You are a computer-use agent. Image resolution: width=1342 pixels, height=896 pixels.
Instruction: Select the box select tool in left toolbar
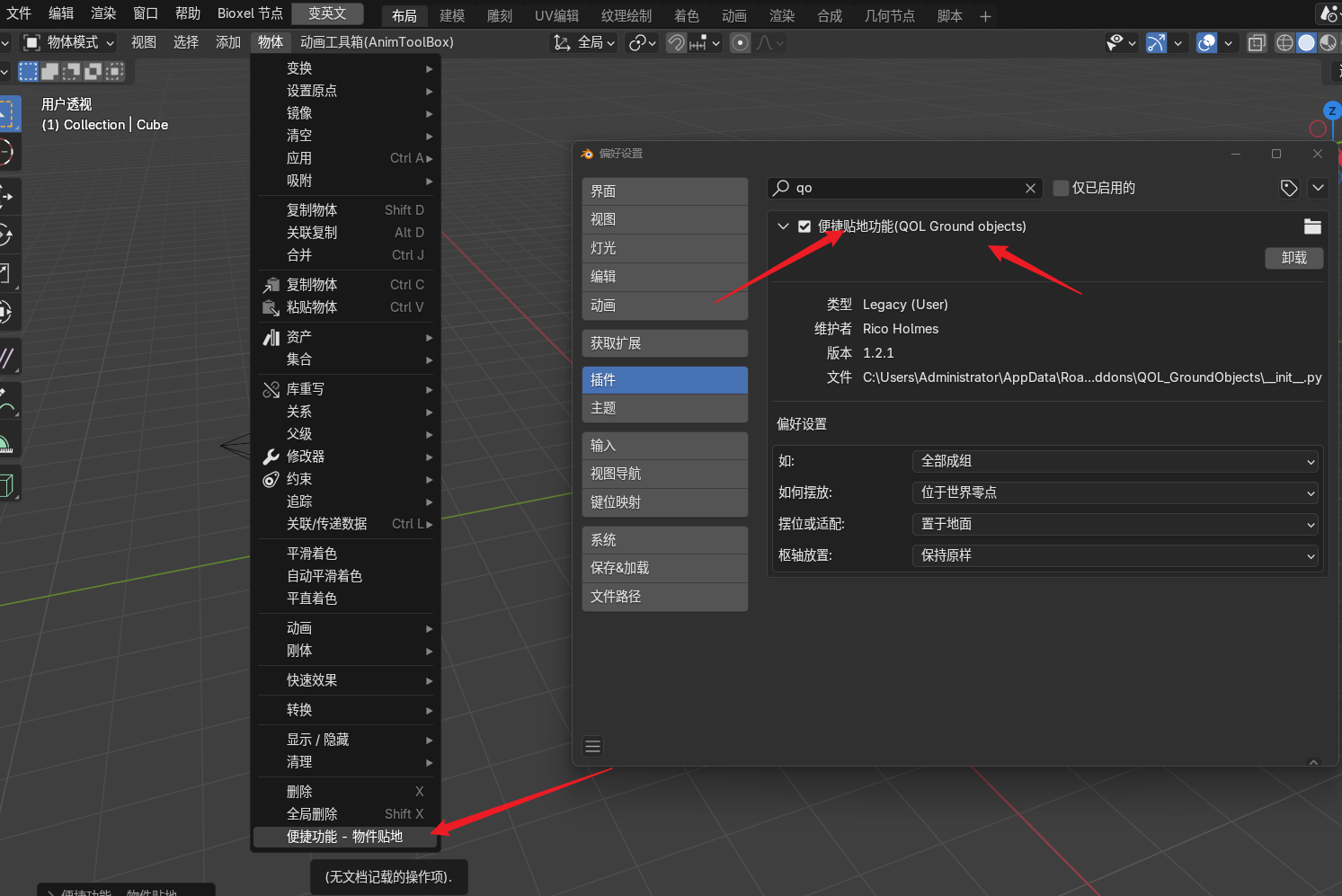tap(7, 114)
